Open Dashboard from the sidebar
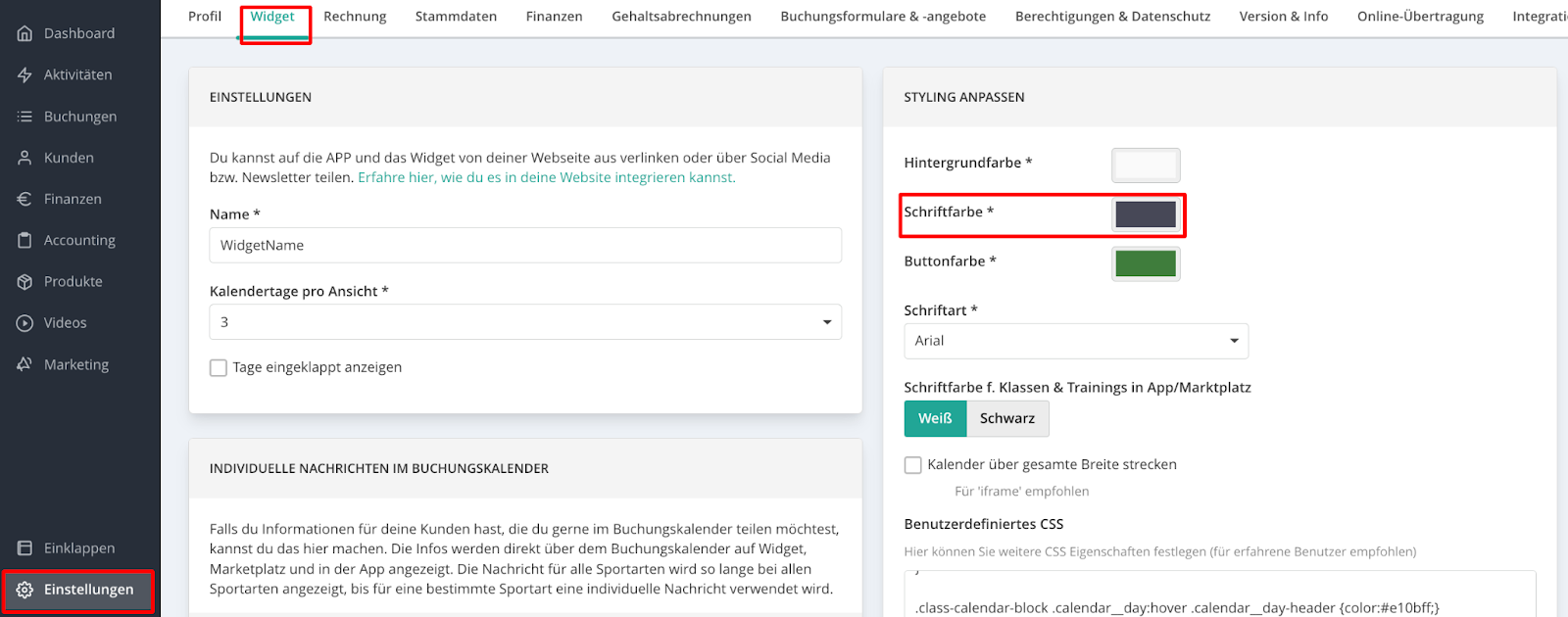 (79, 33)
